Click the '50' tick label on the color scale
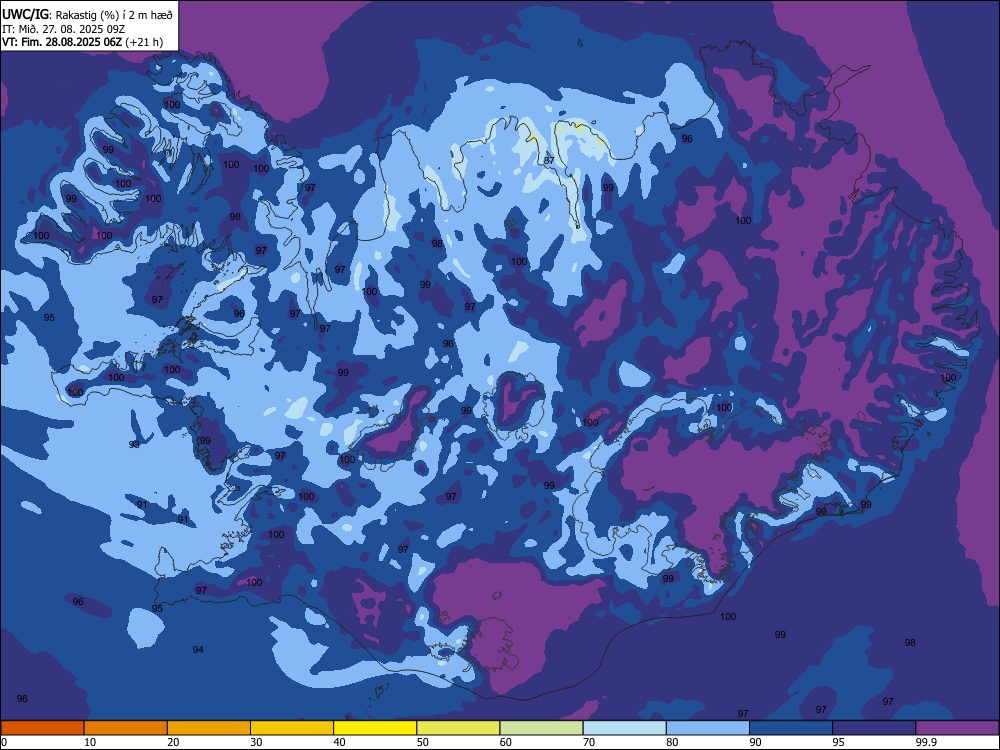 pos(423,742)
